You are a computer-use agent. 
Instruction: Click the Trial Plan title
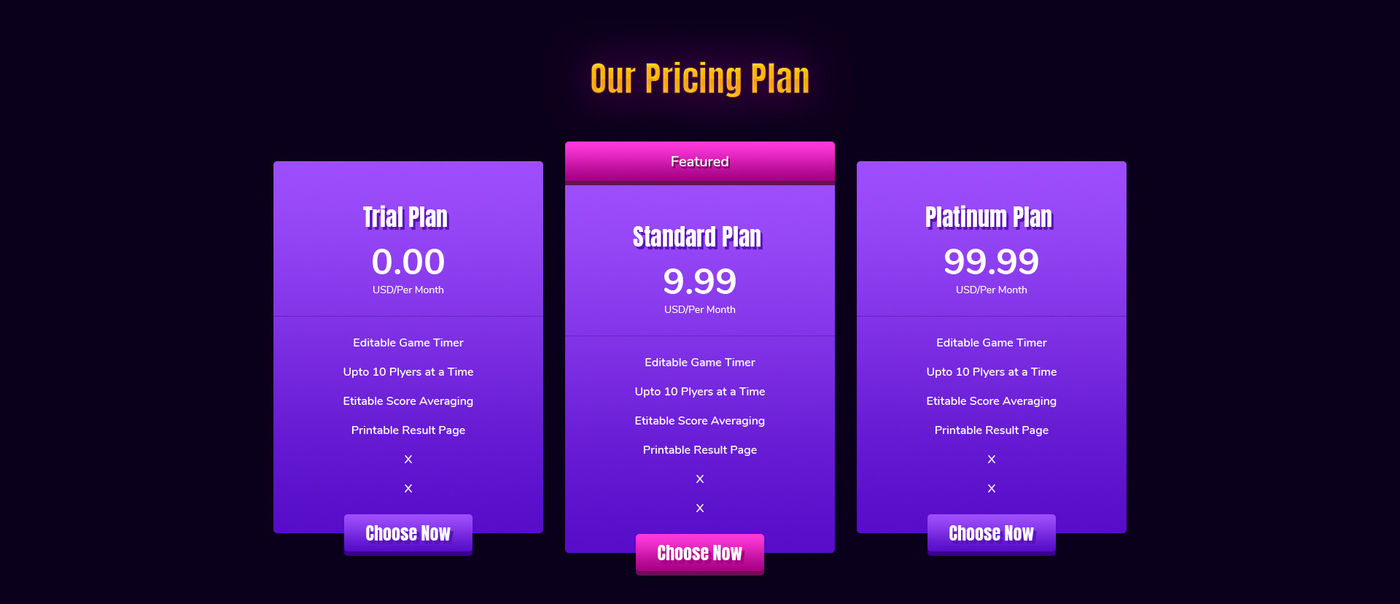point(406,217)
